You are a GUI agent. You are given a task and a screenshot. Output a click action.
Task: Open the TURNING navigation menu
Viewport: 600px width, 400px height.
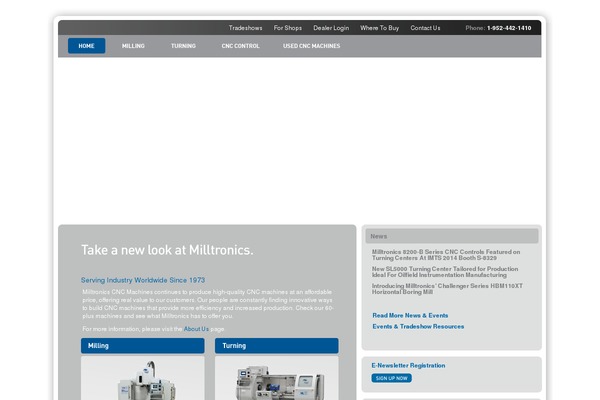(x=183, y=46)
